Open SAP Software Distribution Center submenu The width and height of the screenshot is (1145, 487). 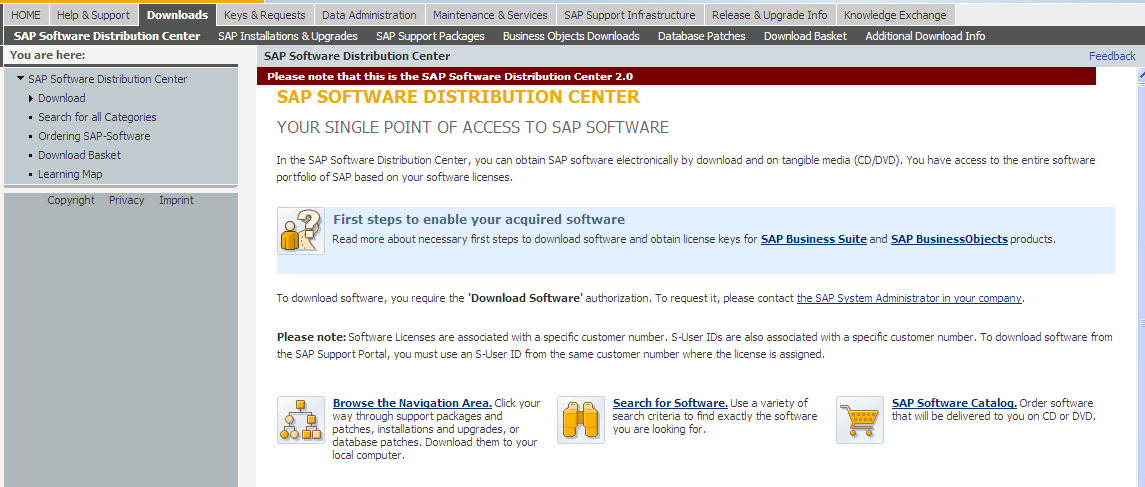point(107,36)
